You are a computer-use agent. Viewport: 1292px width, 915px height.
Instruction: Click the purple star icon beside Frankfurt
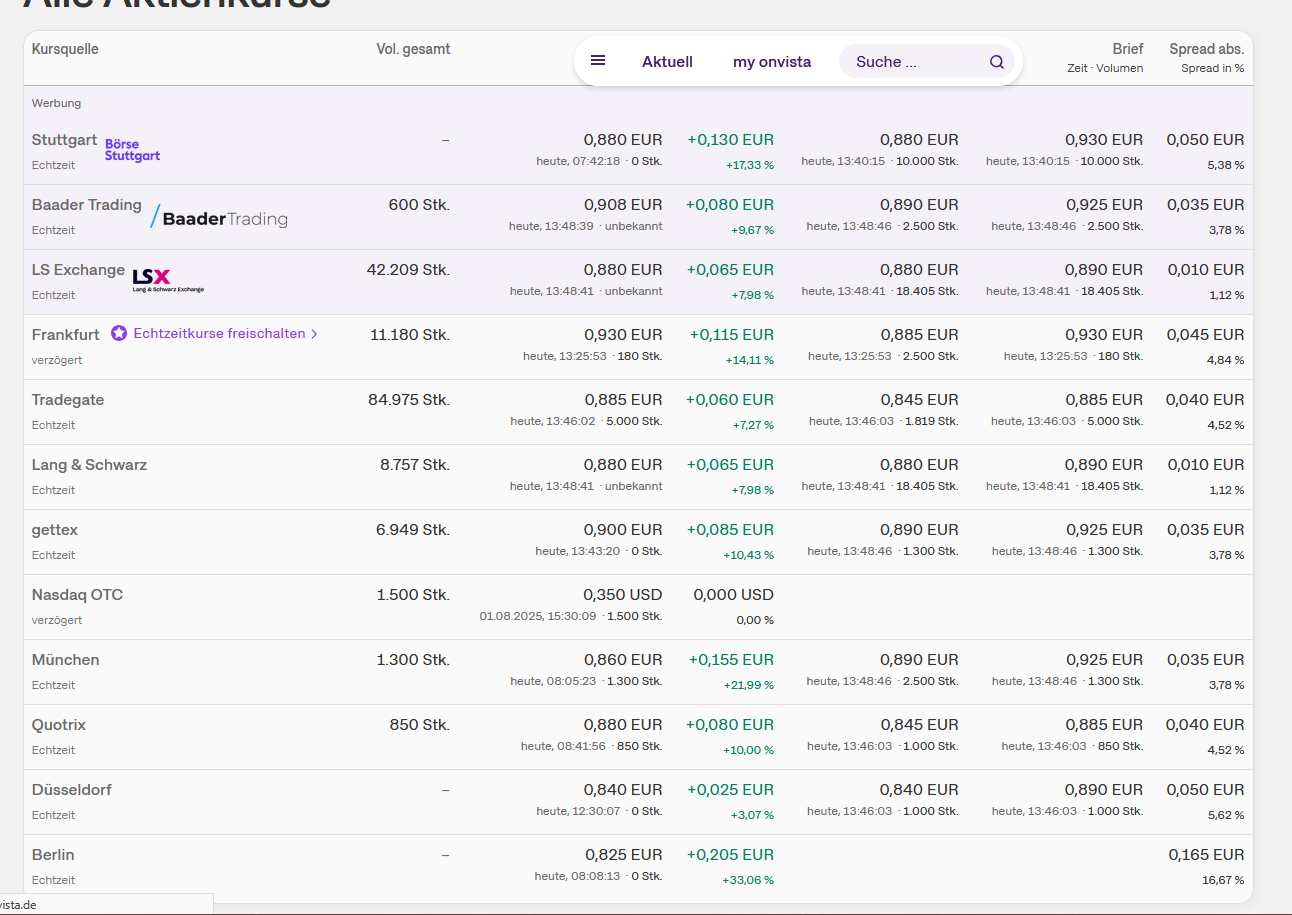pyautogui.click(x=119, y=334)
